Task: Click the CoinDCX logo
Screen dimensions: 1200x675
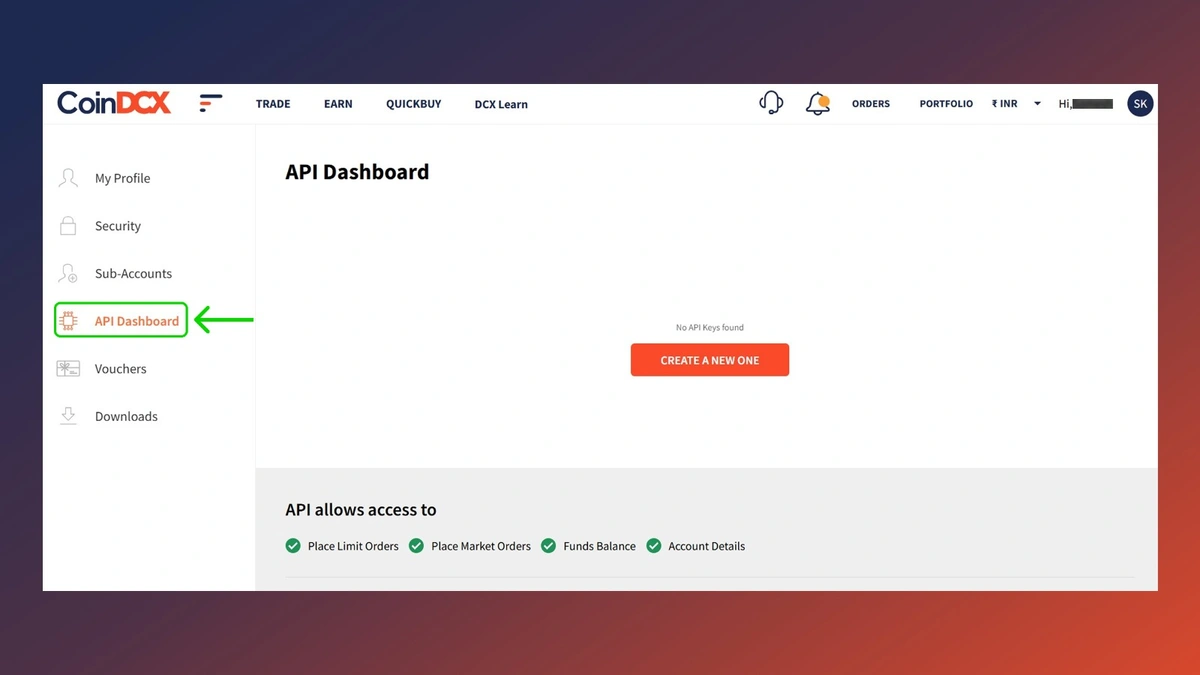Action: 114,103
